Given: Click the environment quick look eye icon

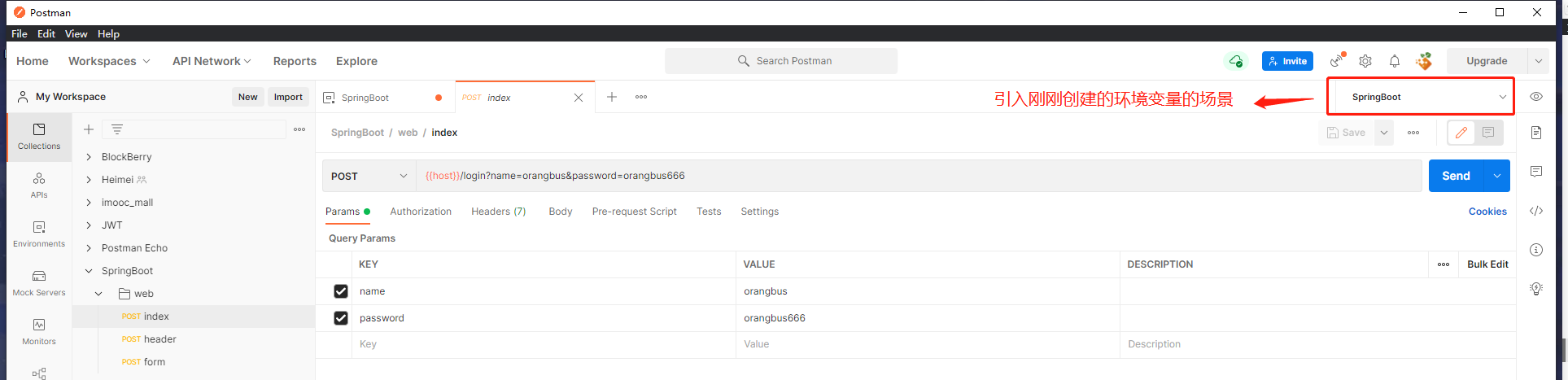Looking at the screenshot, I should (x=1536, y=97).
